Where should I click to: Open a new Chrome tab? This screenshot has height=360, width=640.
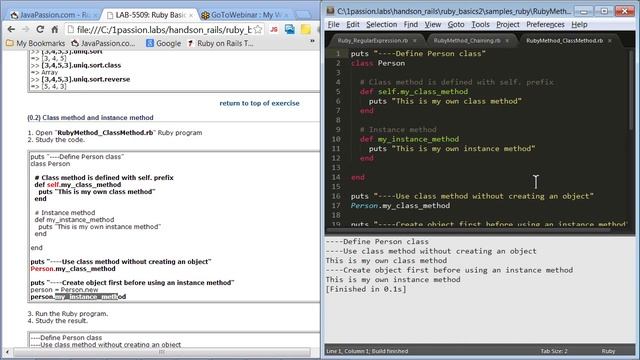[302, 15]
